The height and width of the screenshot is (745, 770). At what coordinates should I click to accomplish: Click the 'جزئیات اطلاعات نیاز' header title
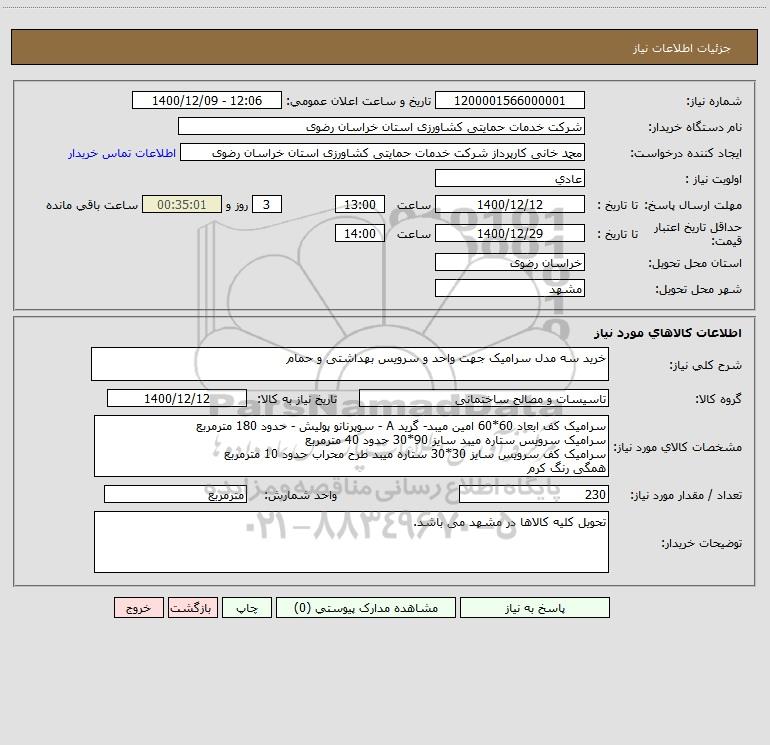point(682,48)
